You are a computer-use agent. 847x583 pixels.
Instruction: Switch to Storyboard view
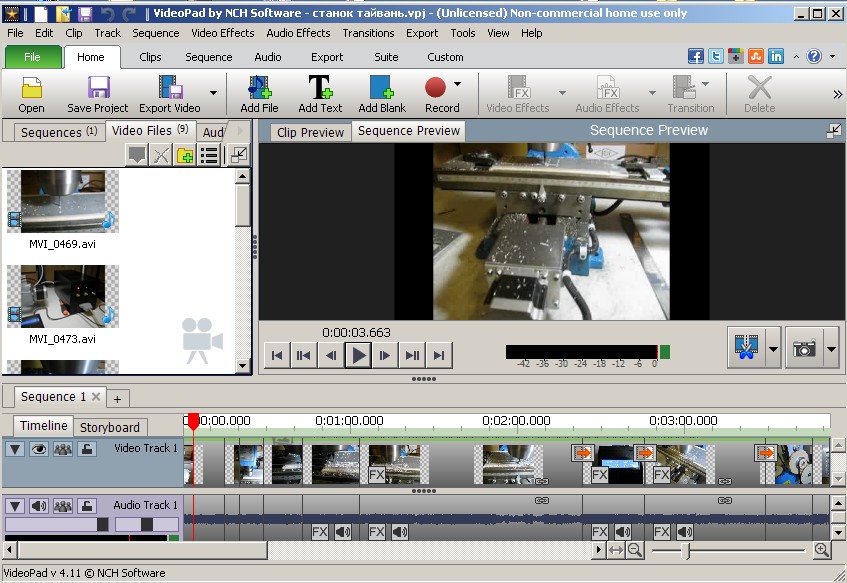point(110,427)
